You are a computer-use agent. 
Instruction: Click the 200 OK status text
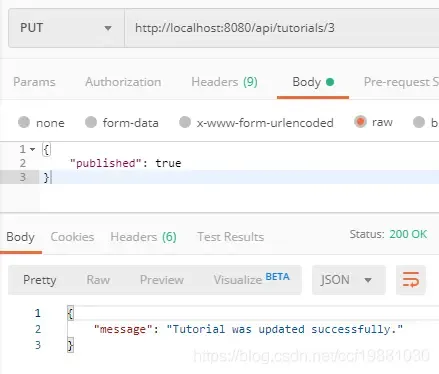point(408,234)
